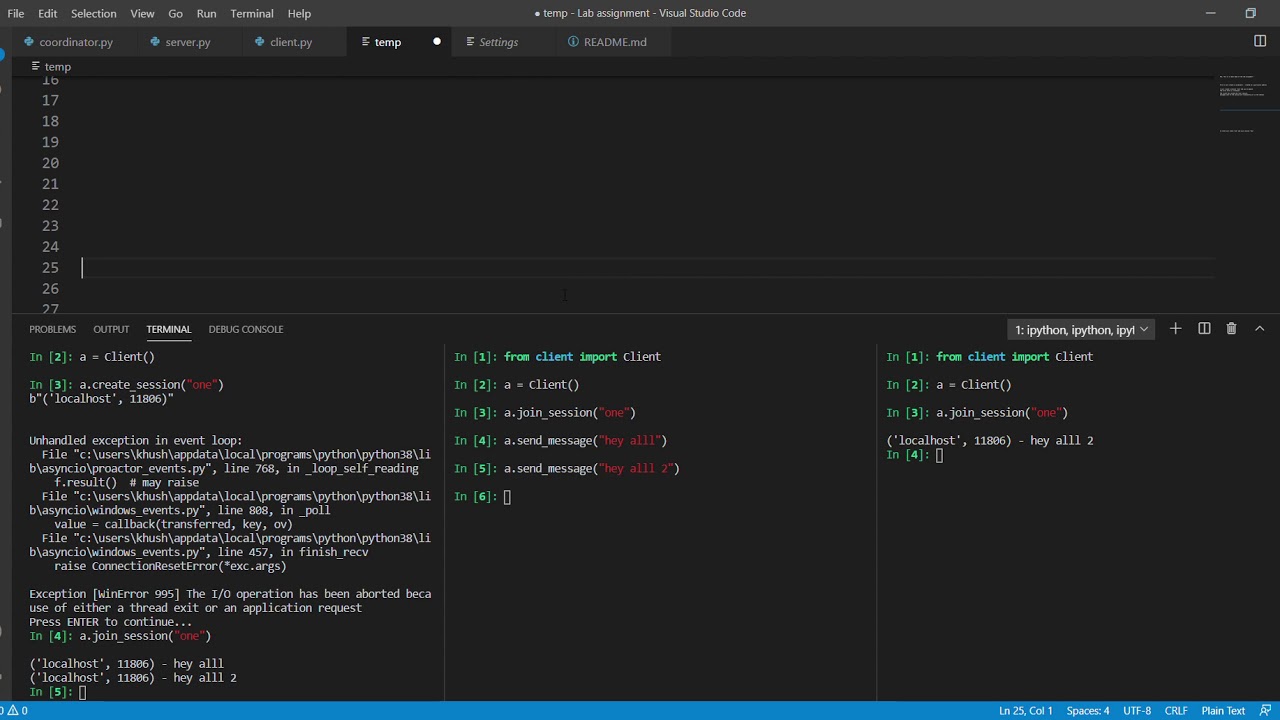Click warnings indicator in status bar
Image resolution: width=1280 pixels, height=720 pixels.
(x=17, y=711)
